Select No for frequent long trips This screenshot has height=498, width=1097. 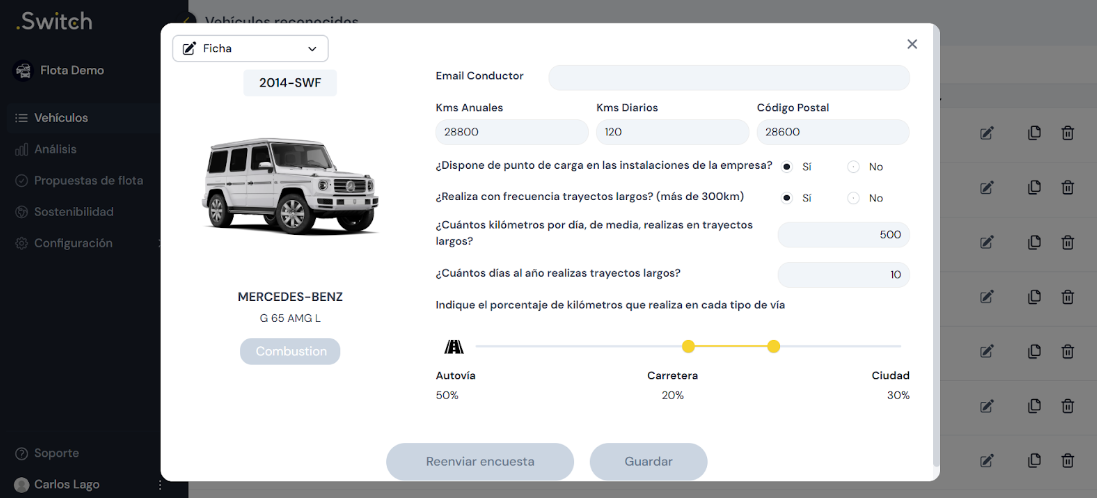[x=853, y=198]
